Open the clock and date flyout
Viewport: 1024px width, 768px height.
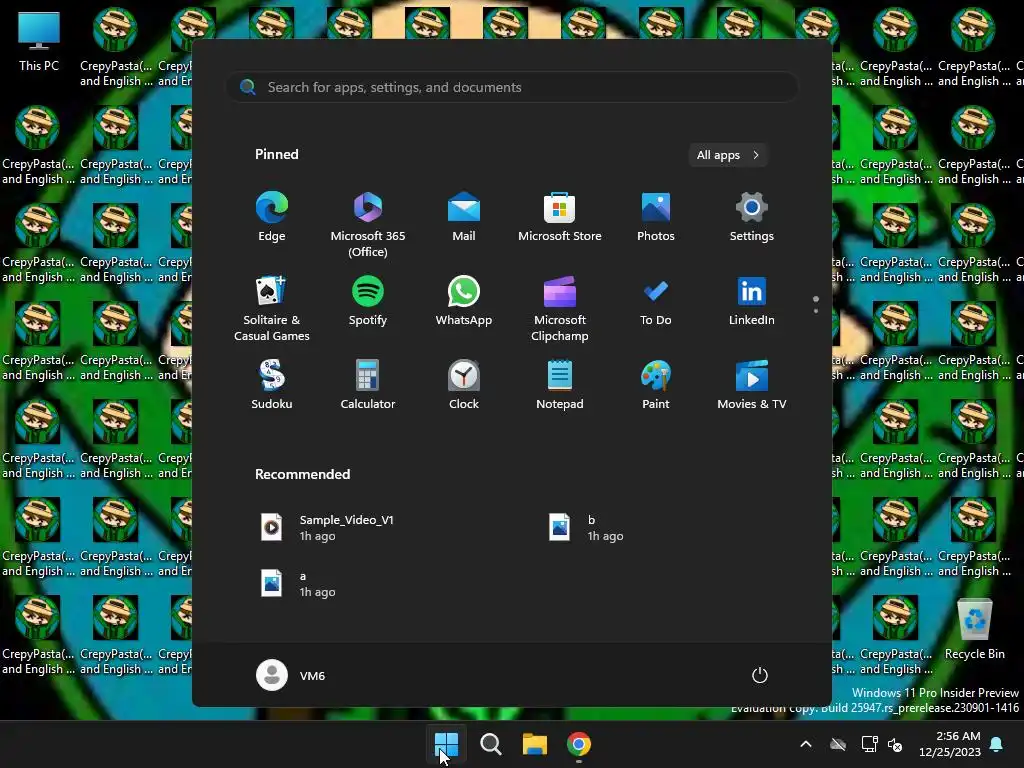950,744
